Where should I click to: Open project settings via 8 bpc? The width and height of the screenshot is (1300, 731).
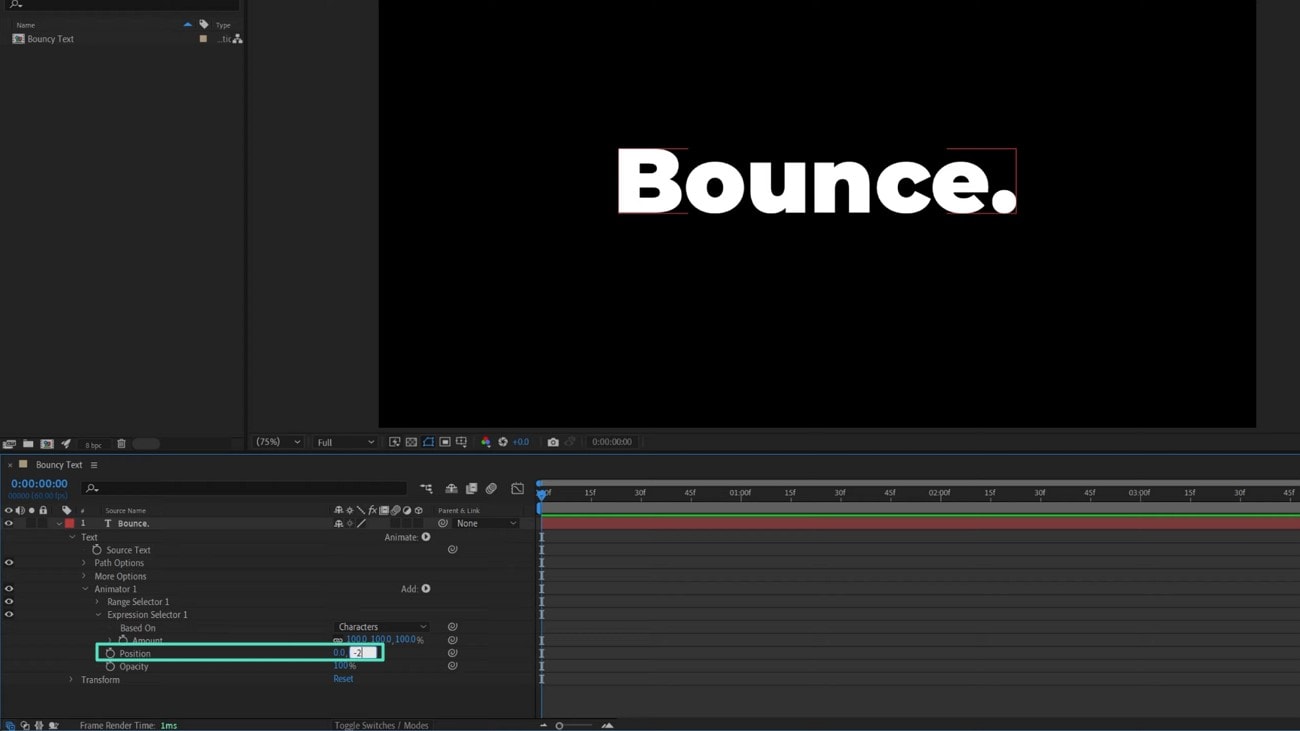pos(92,445)
